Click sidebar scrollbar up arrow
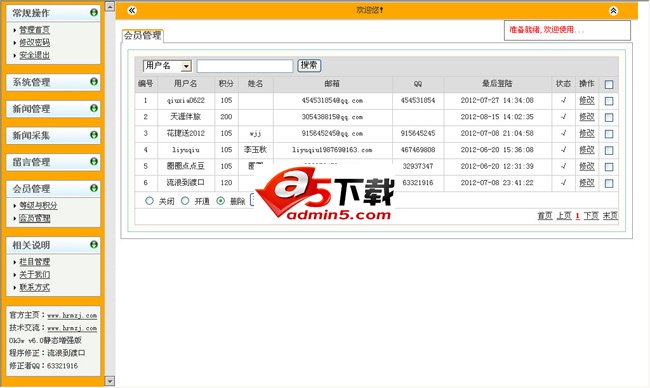The height and width of the screenshot is (388, 650). (110, 6)
